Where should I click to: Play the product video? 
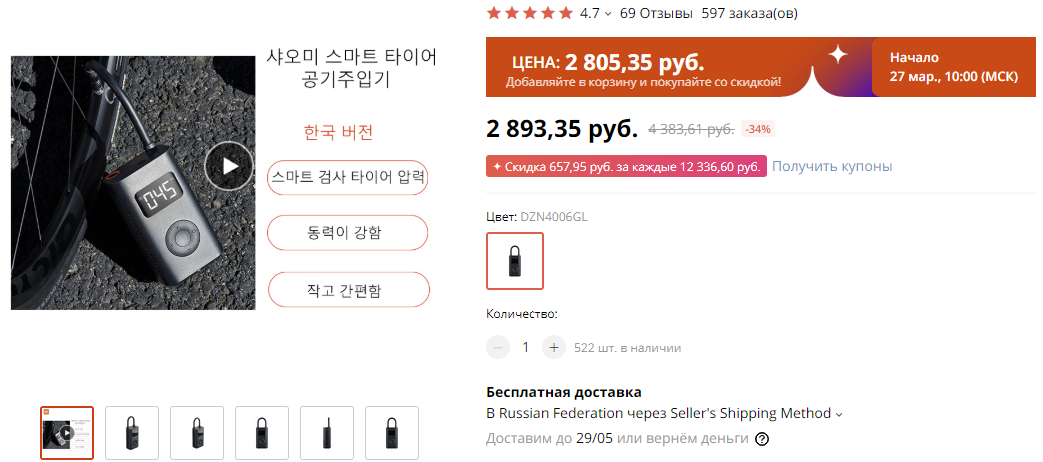pos(229,167)
